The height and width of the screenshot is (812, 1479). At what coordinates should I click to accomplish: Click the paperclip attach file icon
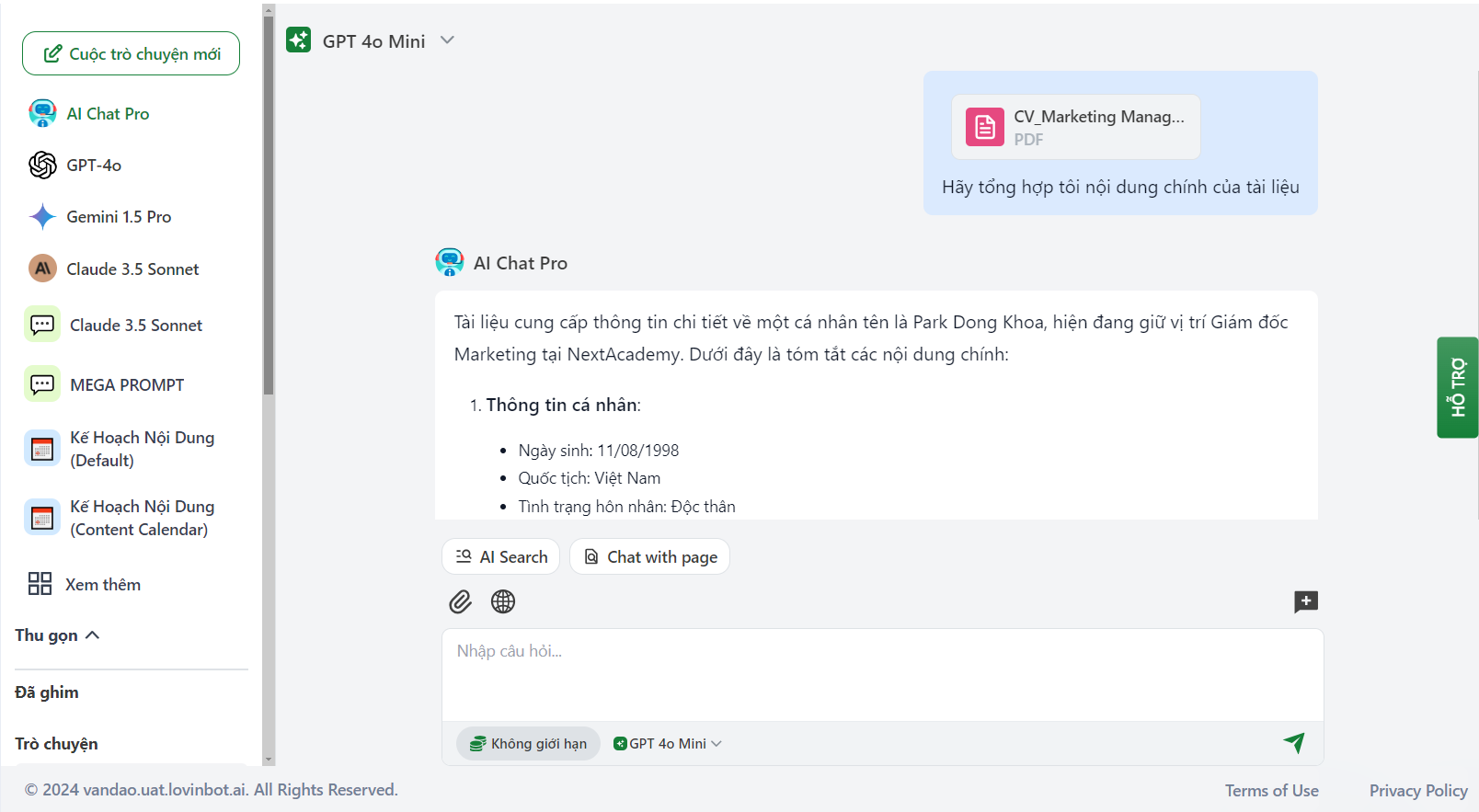point(460,601)
